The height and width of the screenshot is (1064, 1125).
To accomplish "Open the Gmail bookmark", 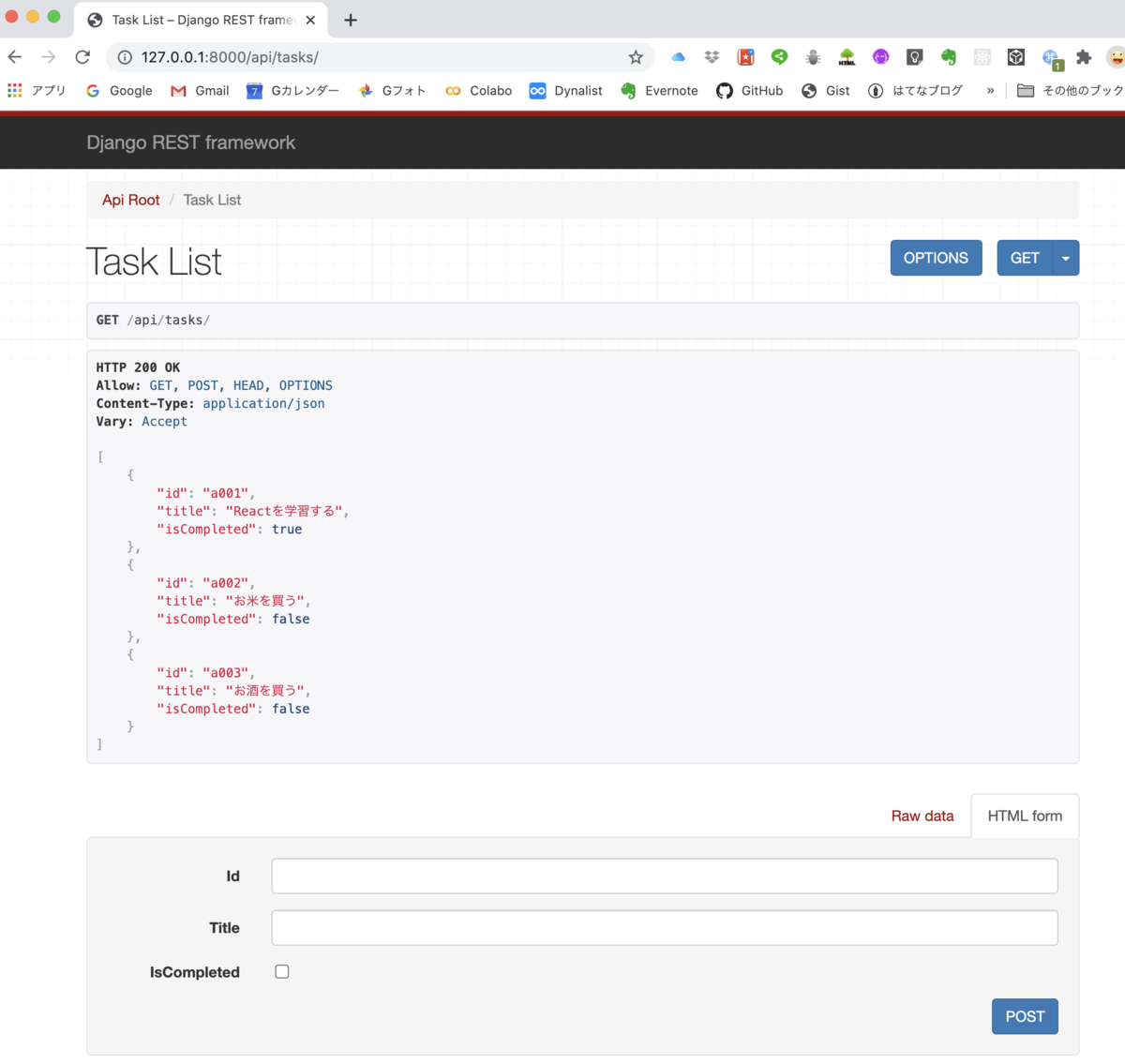I will [200, 90].
